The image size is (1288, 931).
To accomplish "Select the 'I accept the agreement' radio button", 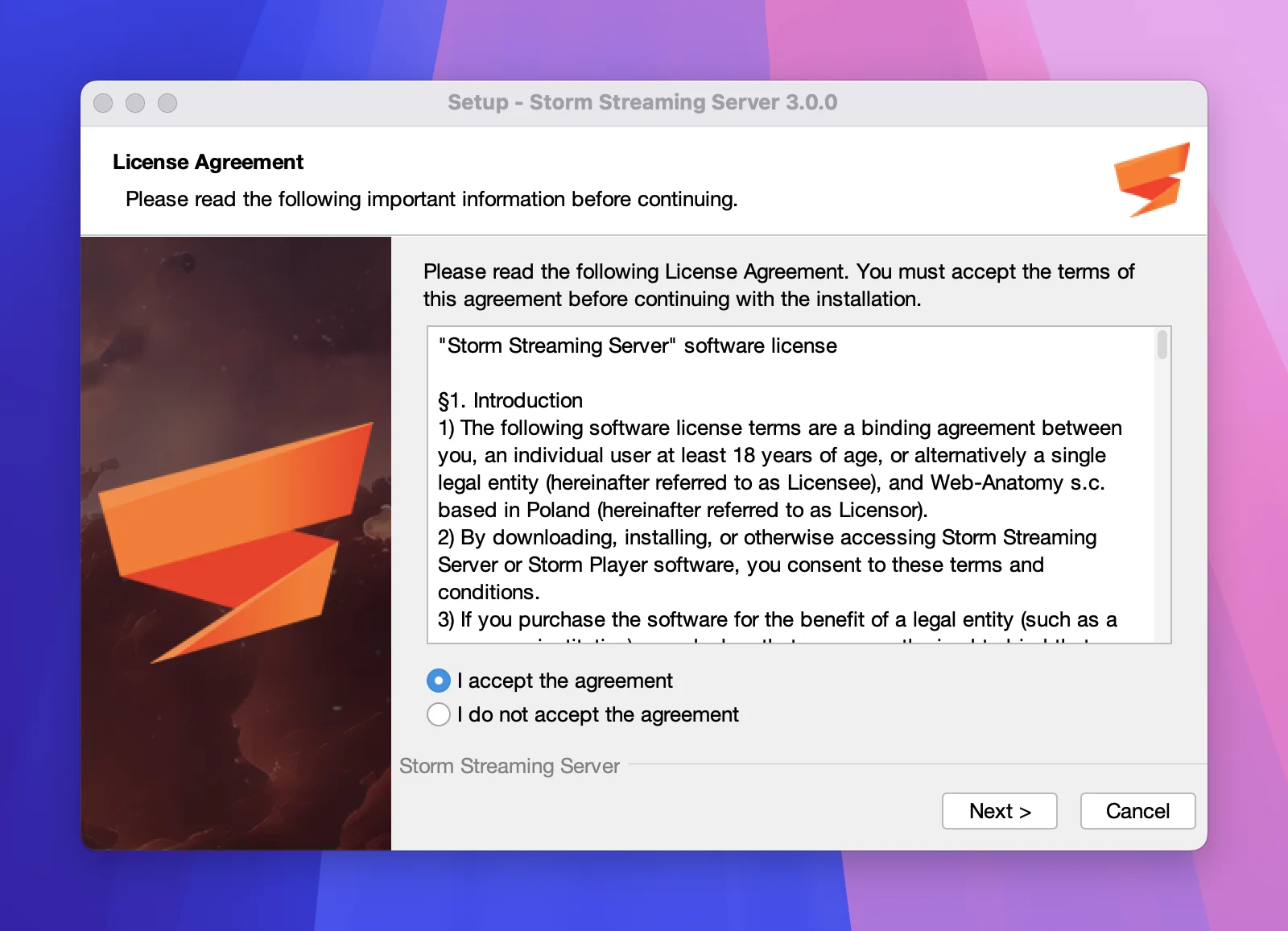I will pos(438,681).
